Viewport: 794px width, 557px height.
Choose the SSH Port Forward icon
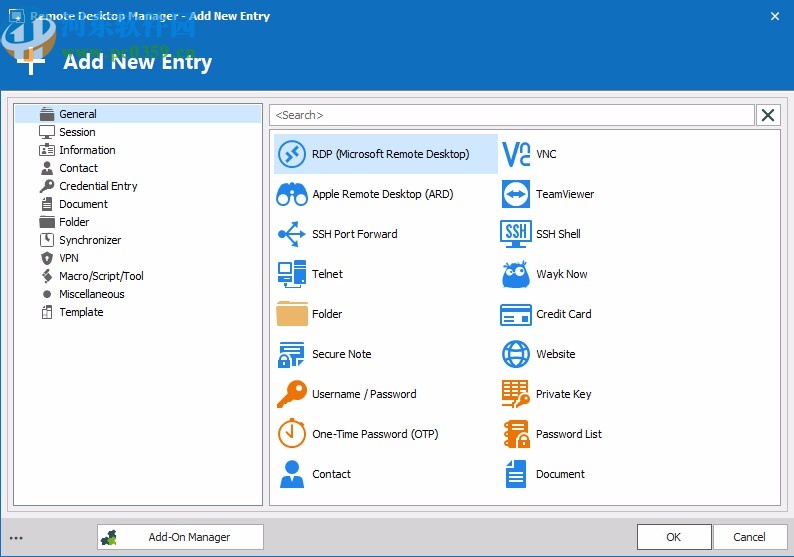(x=292, y=234)
